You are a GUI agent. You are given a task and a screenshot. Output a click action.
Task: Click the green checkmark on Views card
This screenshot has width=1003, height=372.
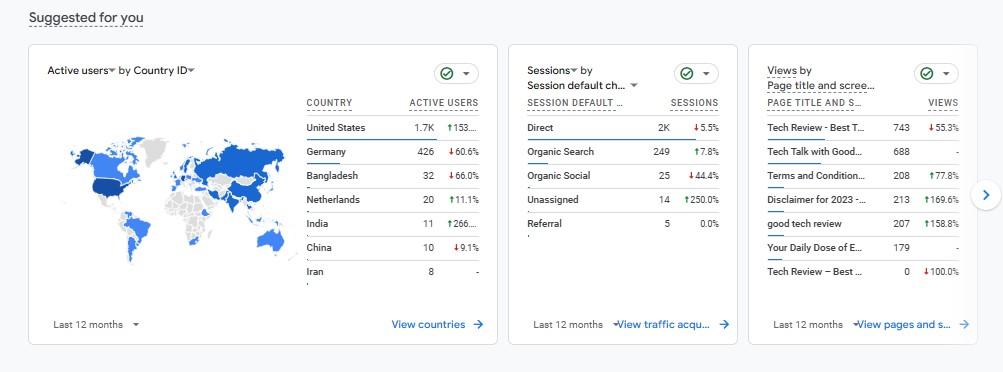click(x=926, y=74)
